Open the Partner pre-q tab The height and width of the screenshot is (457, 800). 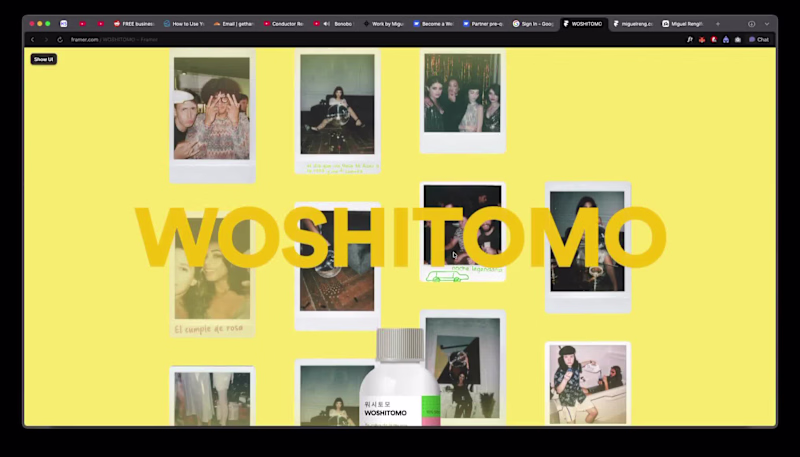[x=483, y=23]
